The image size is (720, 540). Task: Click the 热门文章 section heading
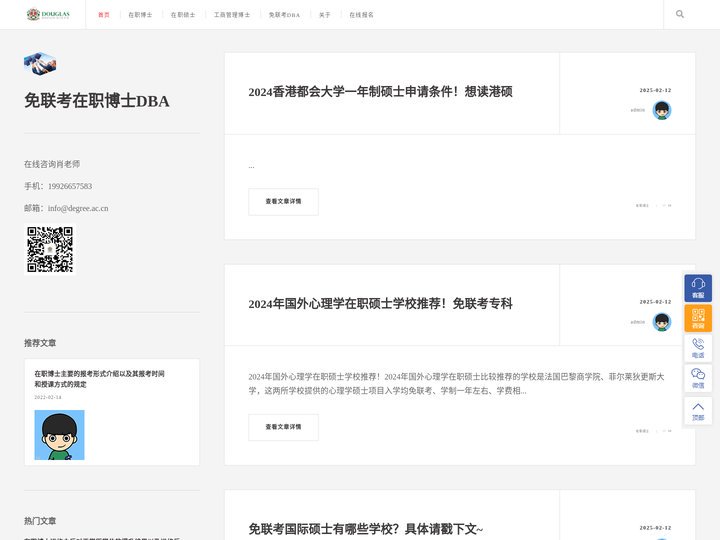40,521
